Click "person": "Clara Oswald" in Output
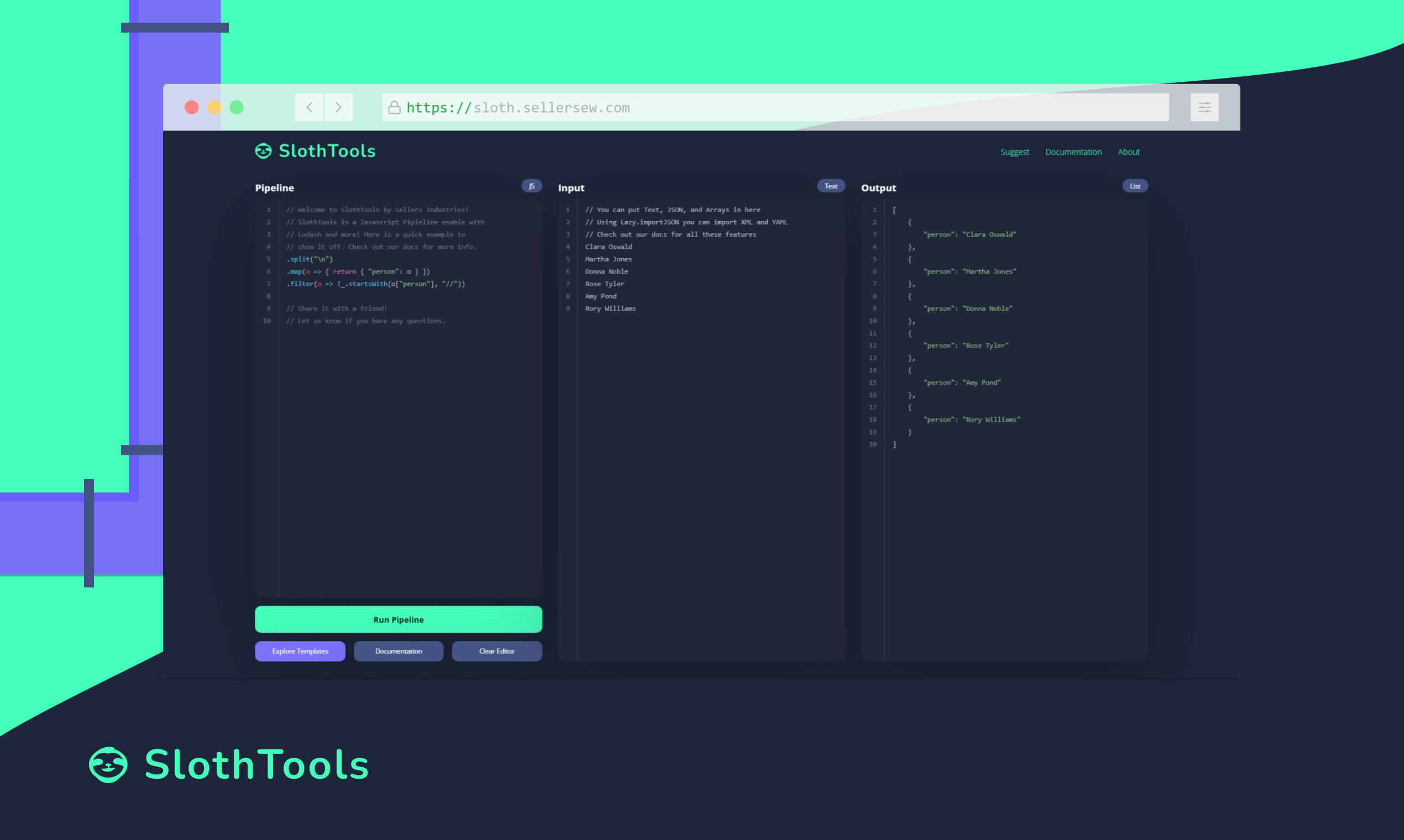1404x840 pixels. [x=970, y=234]
